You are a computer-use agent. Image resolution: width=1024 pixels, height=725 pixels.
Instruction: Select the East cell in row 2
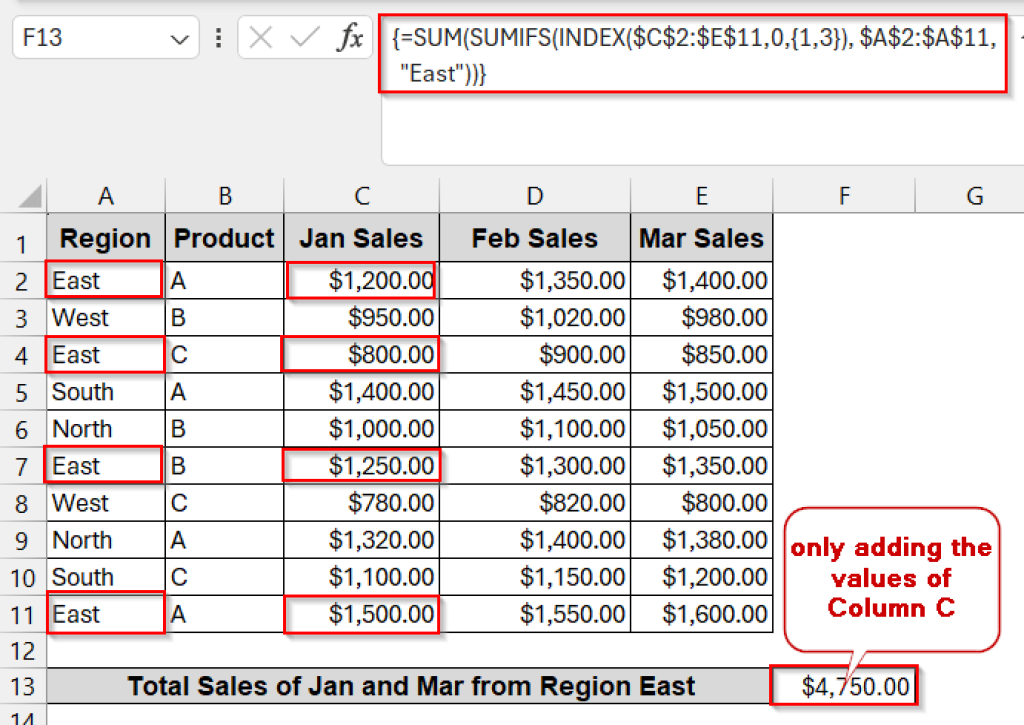104,279
